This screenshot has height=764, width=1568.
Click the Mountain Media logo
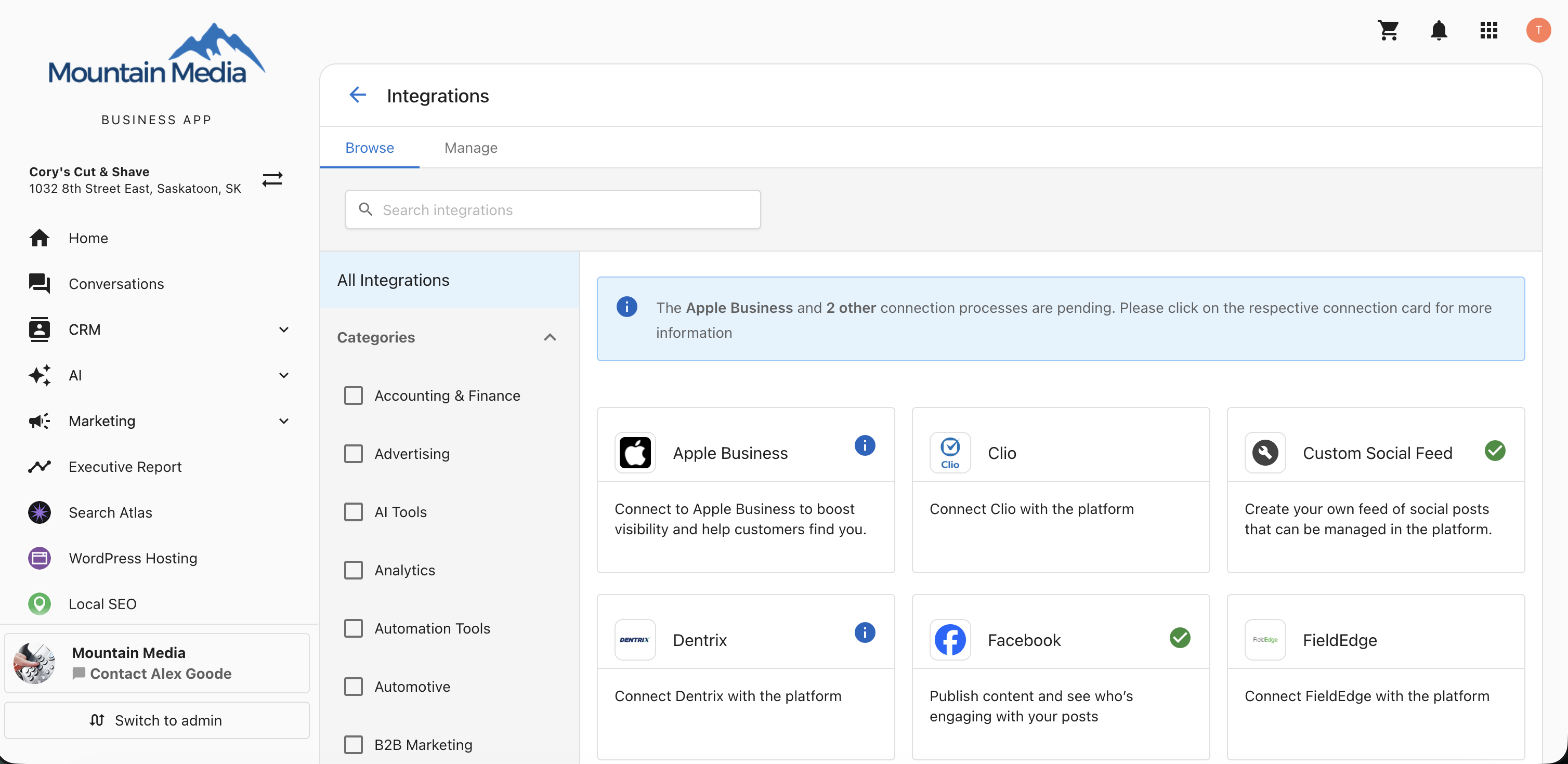156,54
